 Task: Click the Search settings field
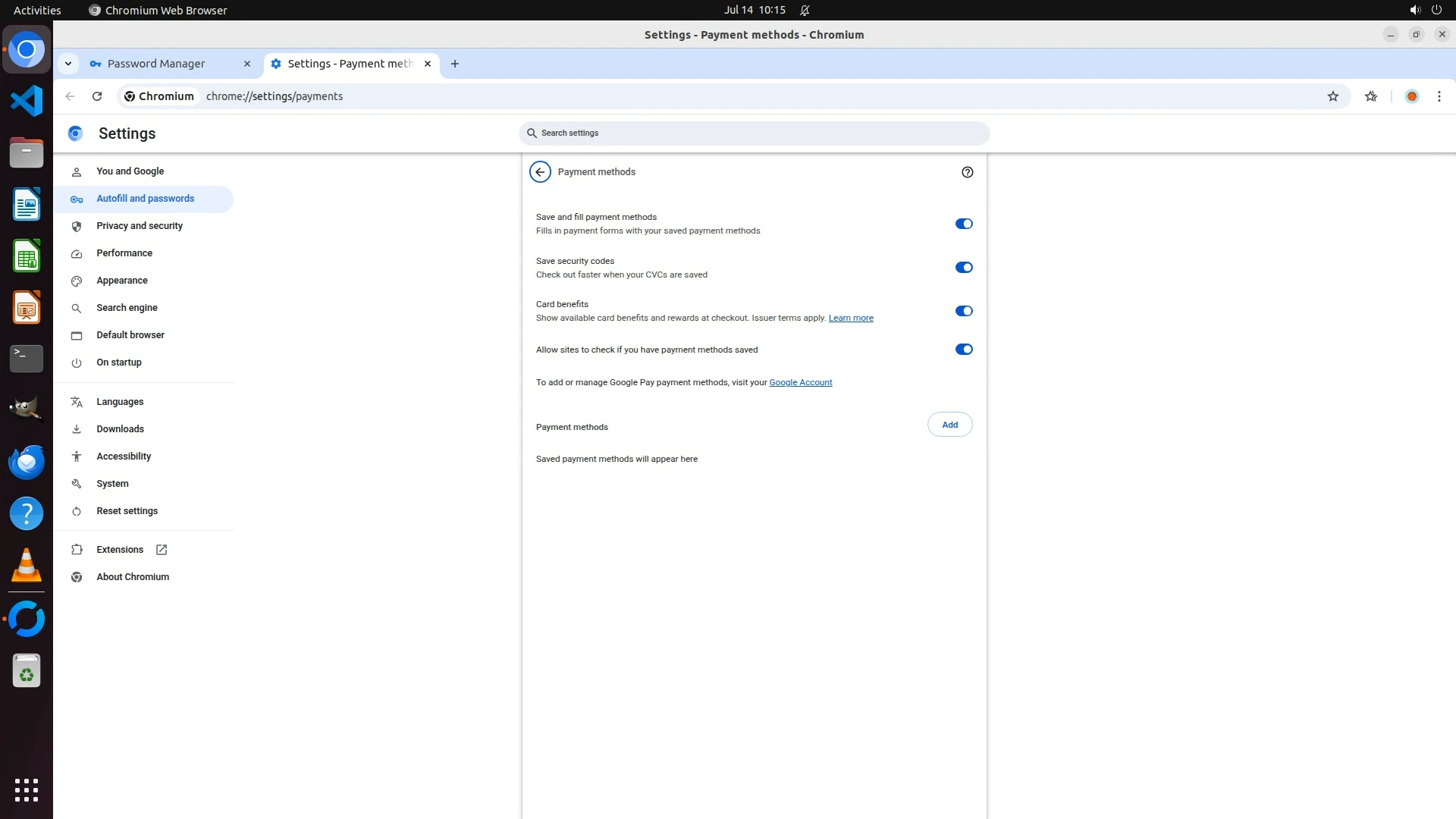(x=754, y=133)
